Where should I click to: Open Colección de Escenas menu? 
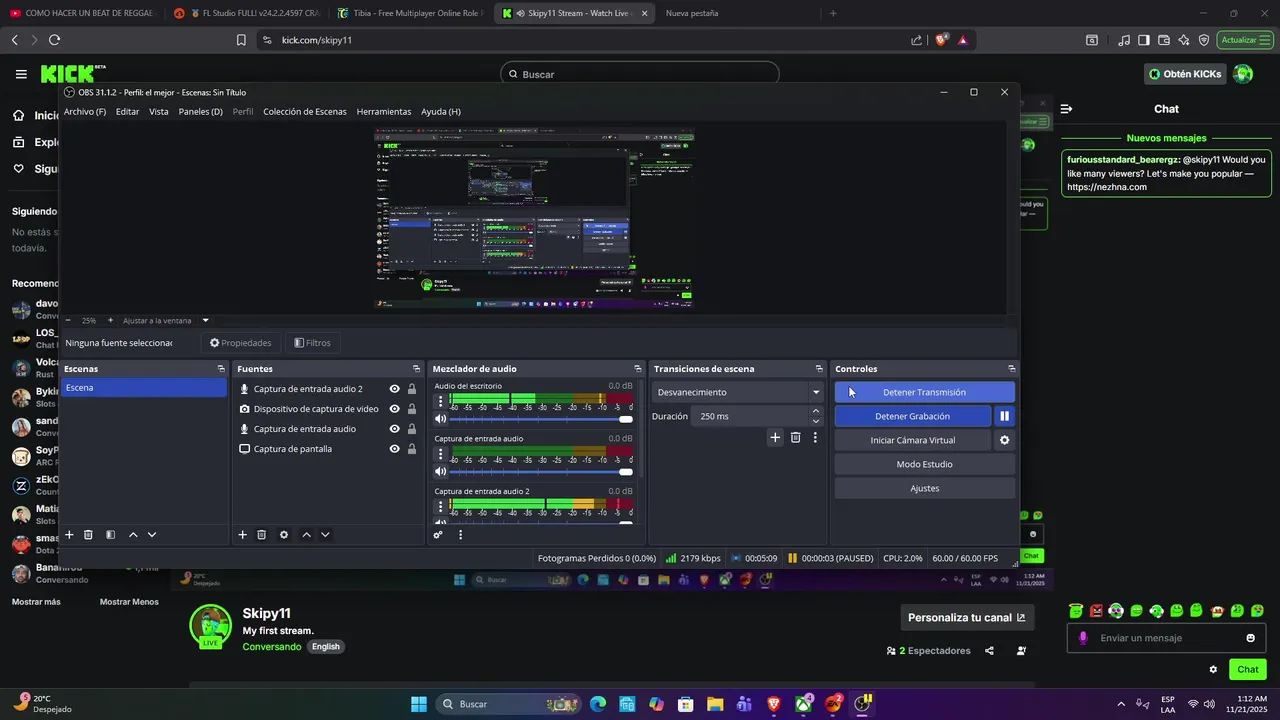point(305,111)
